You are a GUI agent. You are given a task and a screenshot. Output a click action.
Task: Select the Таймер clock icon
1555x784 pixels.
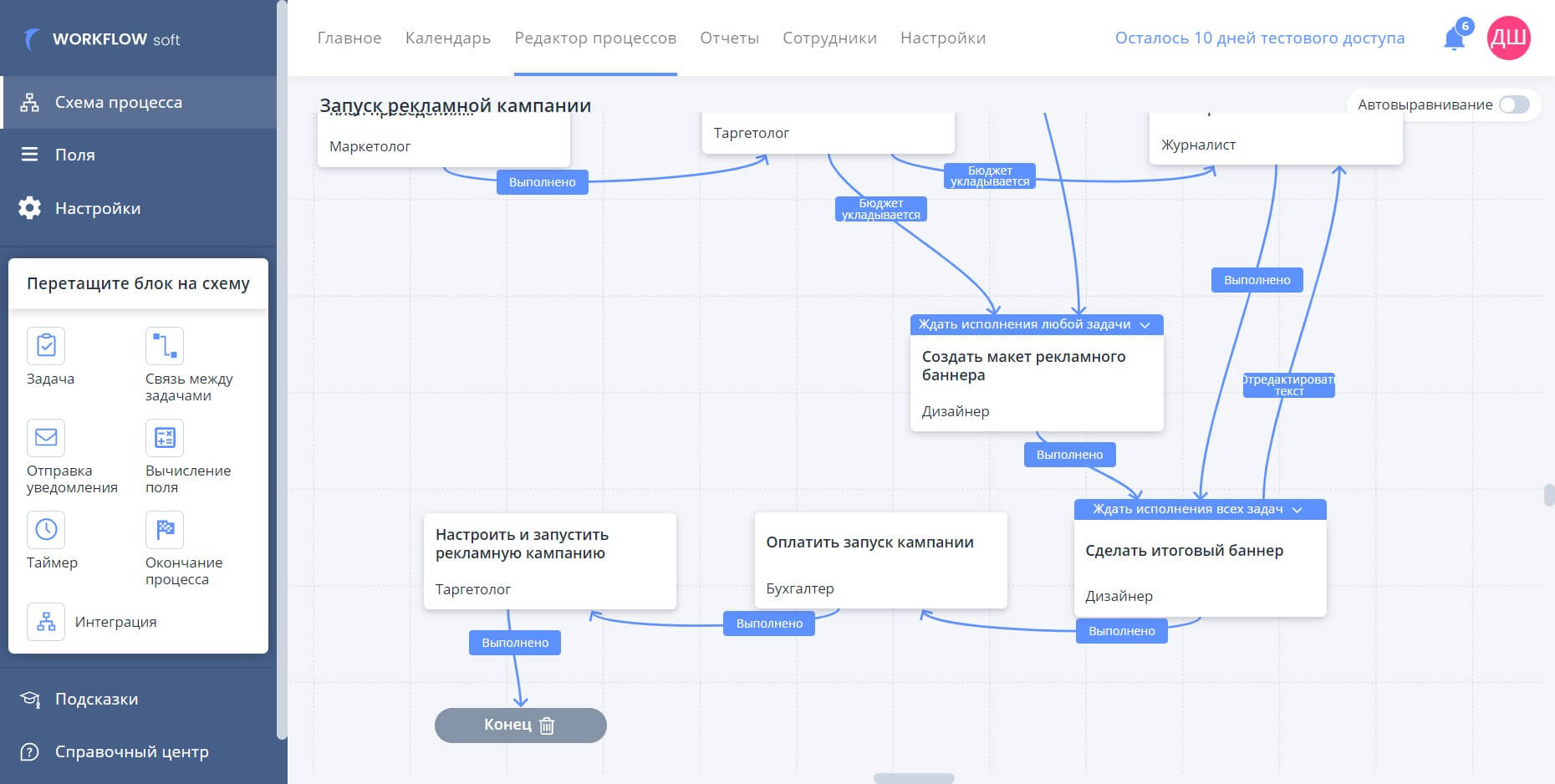46,529
